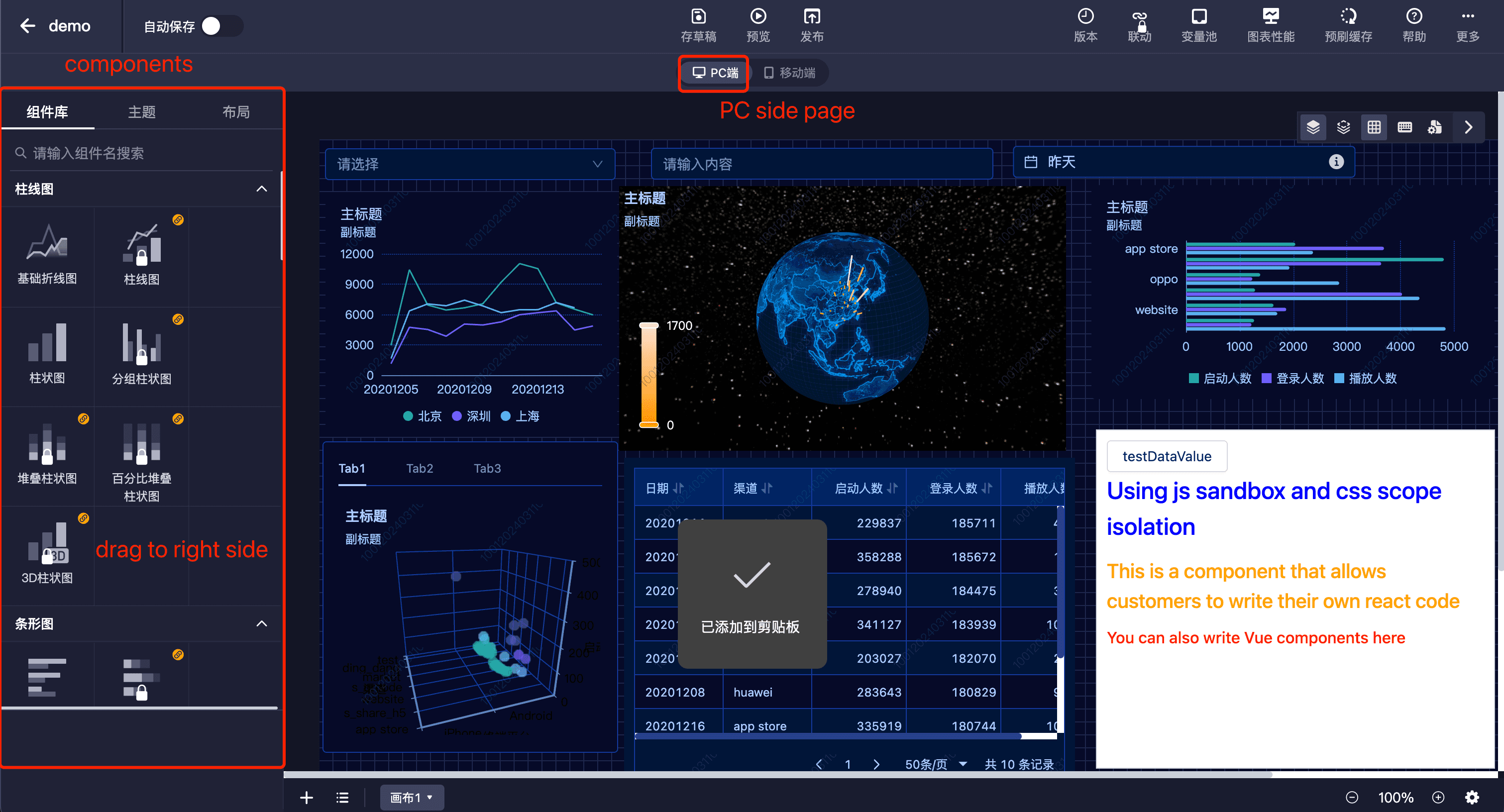Expand the right panel chevron
1504x812 pixels.
[x=1468, y=127]
